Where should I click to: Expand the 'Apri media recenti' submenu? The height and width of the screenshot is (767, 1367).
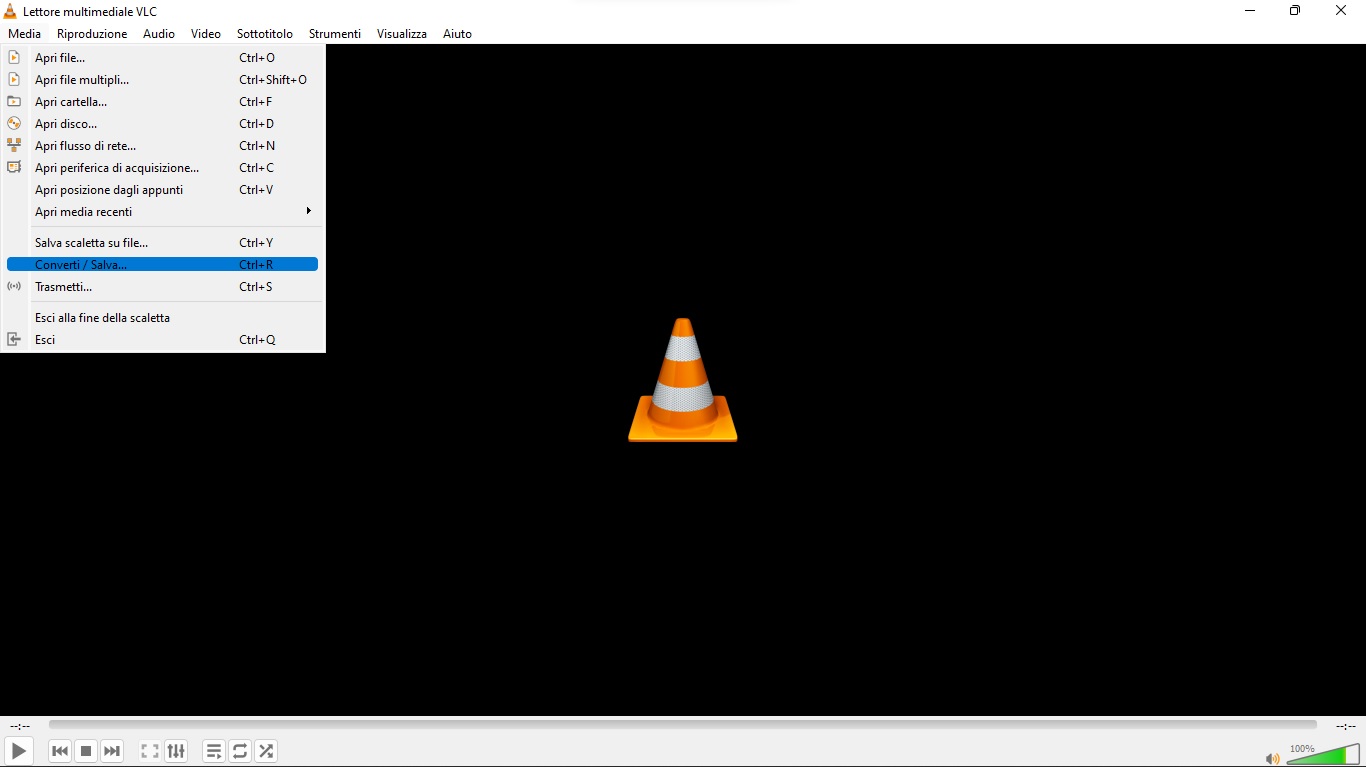tap(84, 212)
